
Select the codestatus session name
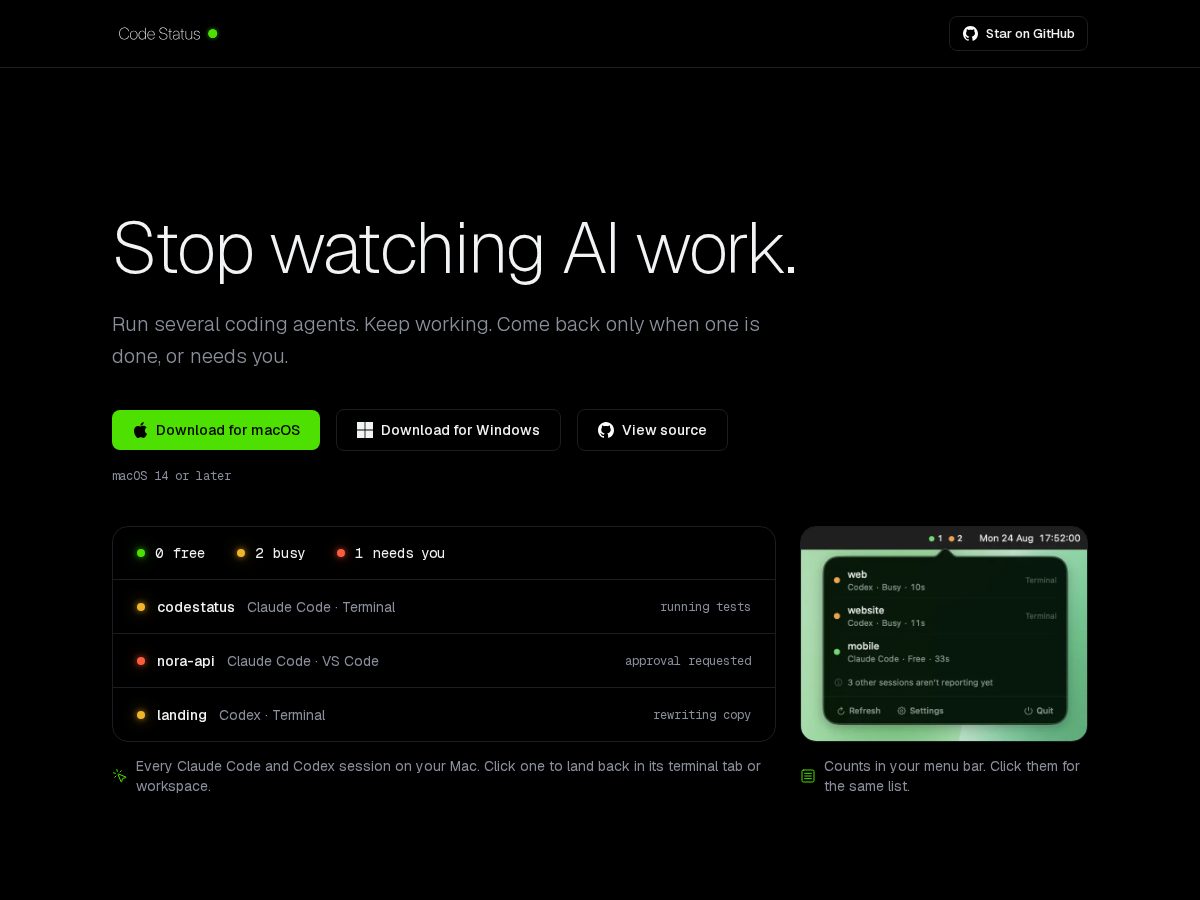pyautogui.click(x=196, y=607)
